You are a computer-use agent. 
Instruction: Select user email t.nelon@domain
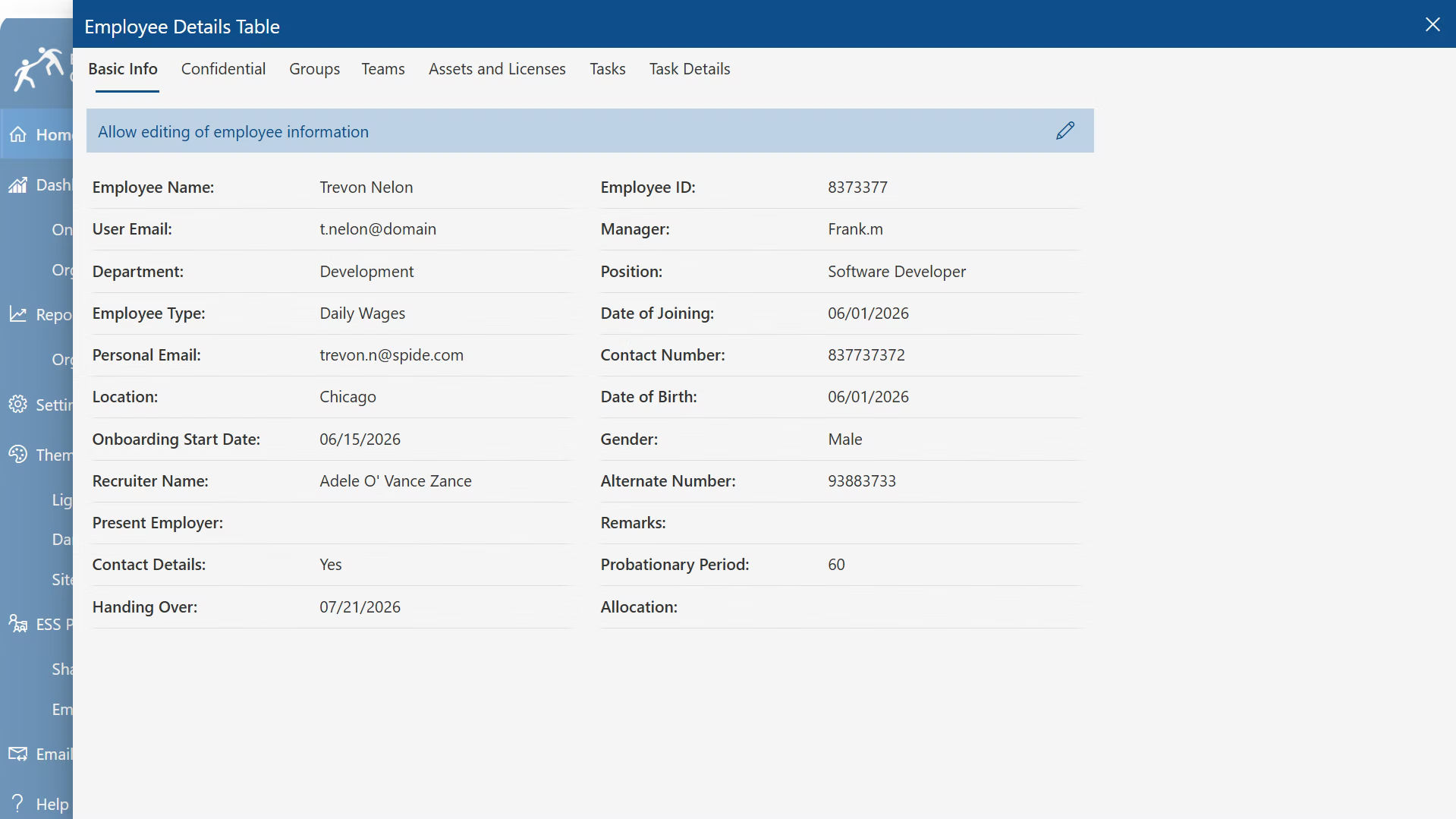click(378, 229)
